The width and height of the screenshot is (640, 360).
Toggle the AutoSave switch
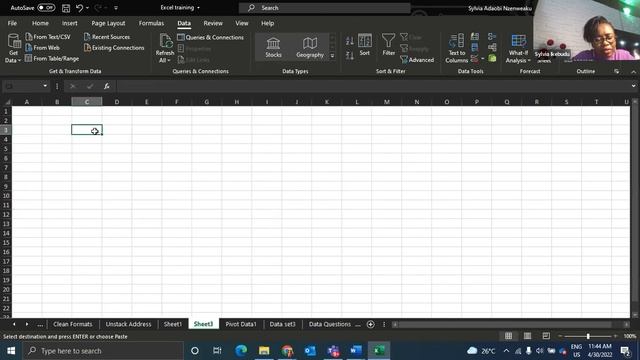pos(46,8)
